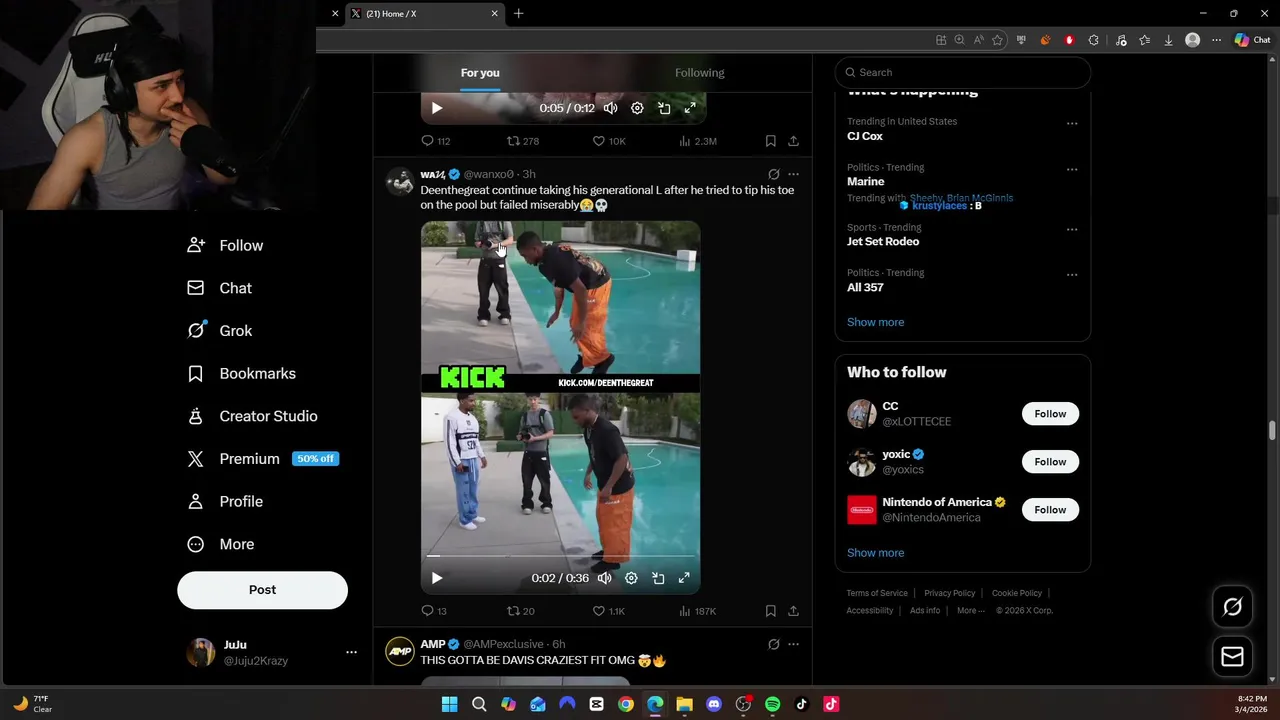Open Bookmarks in the sidebar
Screen dimensions: 1280x720
(242, 373)
